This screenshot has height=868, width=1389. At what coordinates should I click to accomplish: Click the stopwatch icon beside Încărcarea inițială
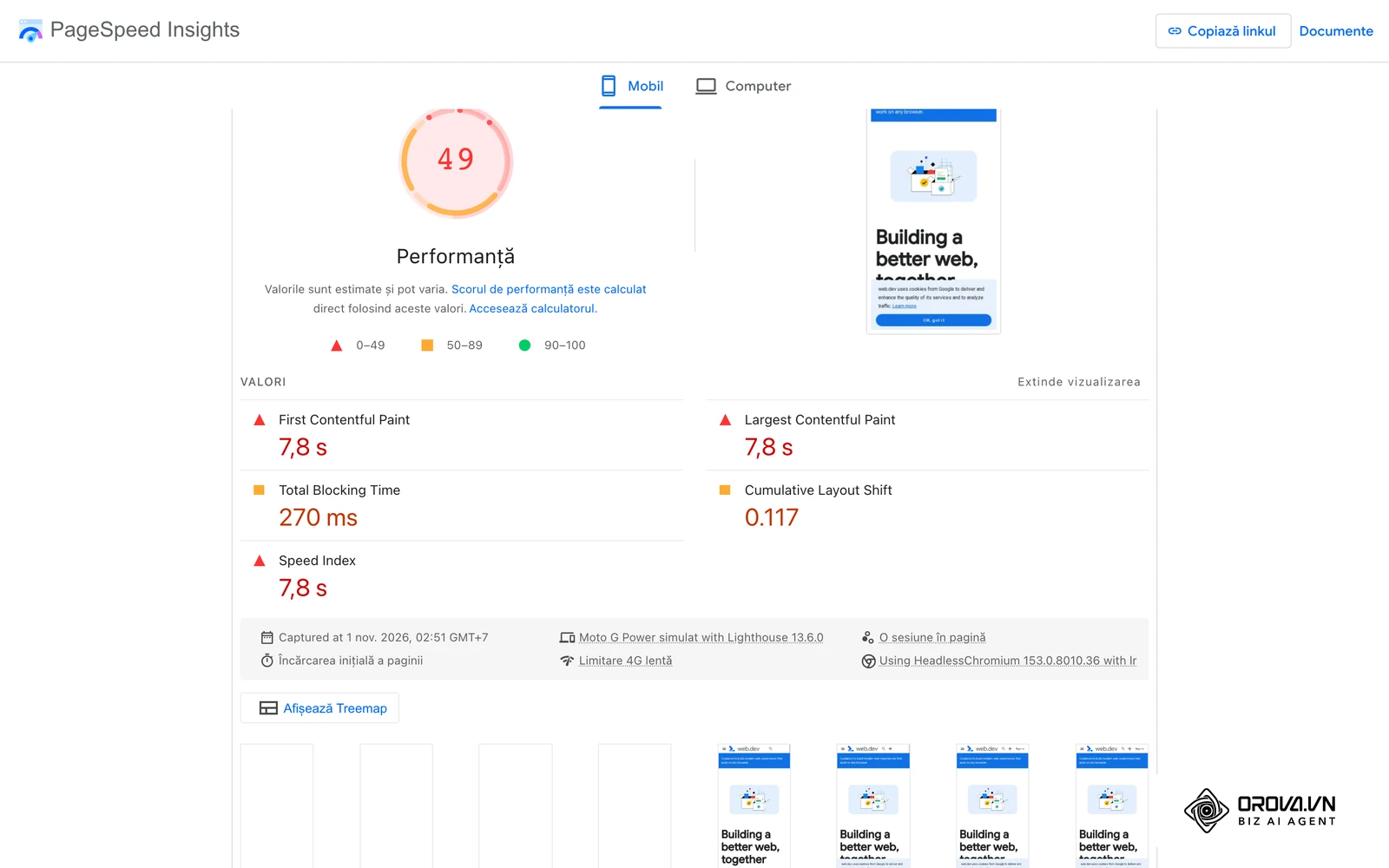(x=267, y=661)
